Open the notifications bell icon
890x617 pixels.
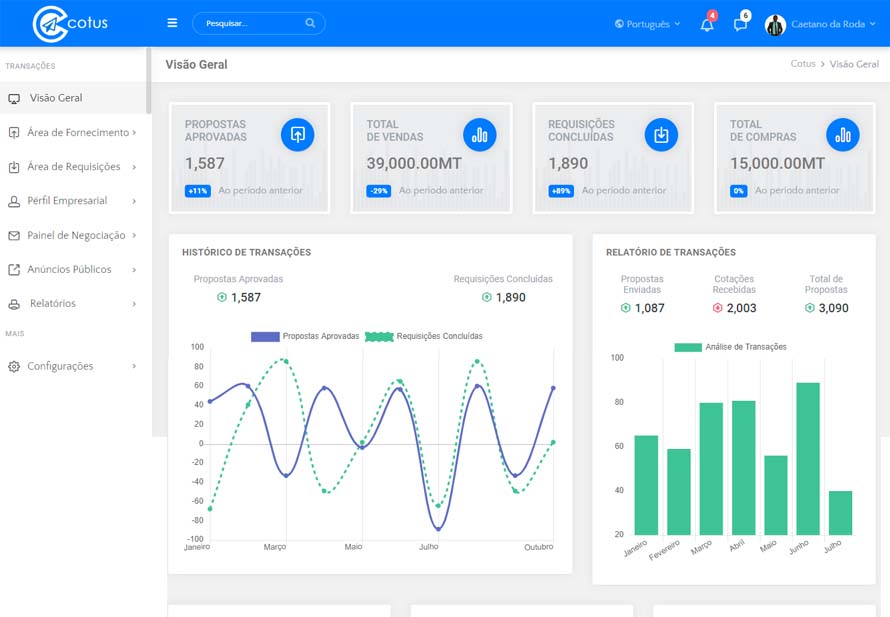(707, 24)
